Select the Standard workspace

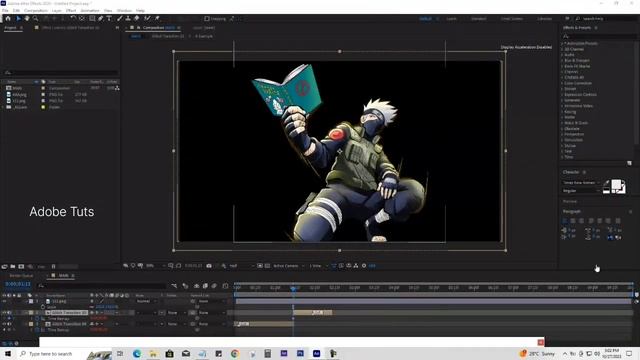(478, 19)
